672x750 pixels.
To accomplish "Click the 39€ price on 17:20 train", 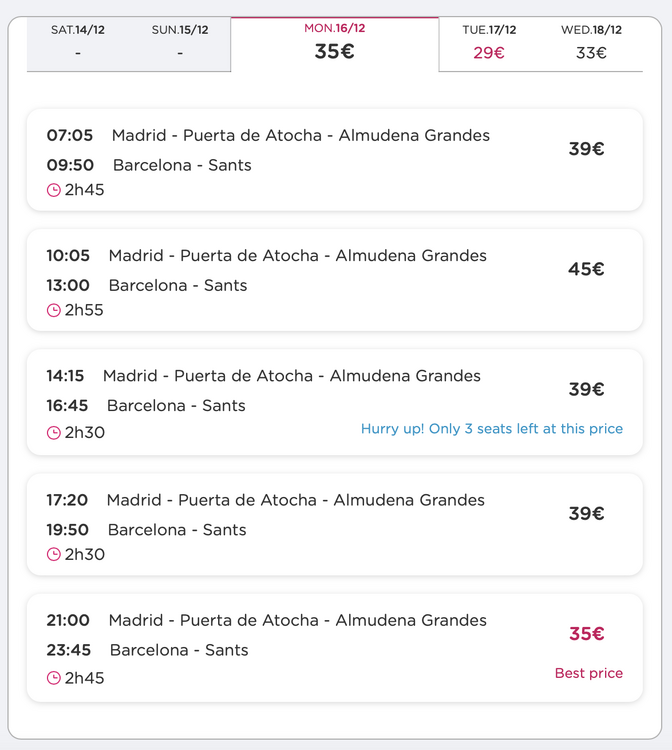I will click(586, 514).
